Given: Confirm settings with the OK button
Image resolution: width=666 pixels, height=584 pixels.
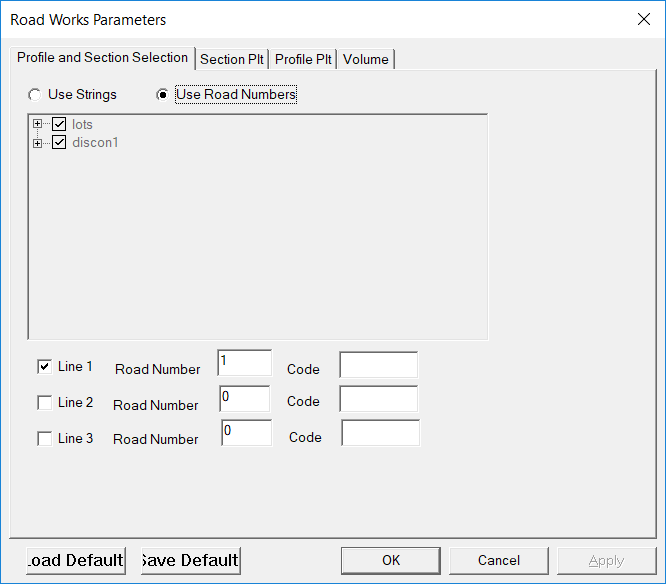Looking at the screenshot, I should coord(391,560).
